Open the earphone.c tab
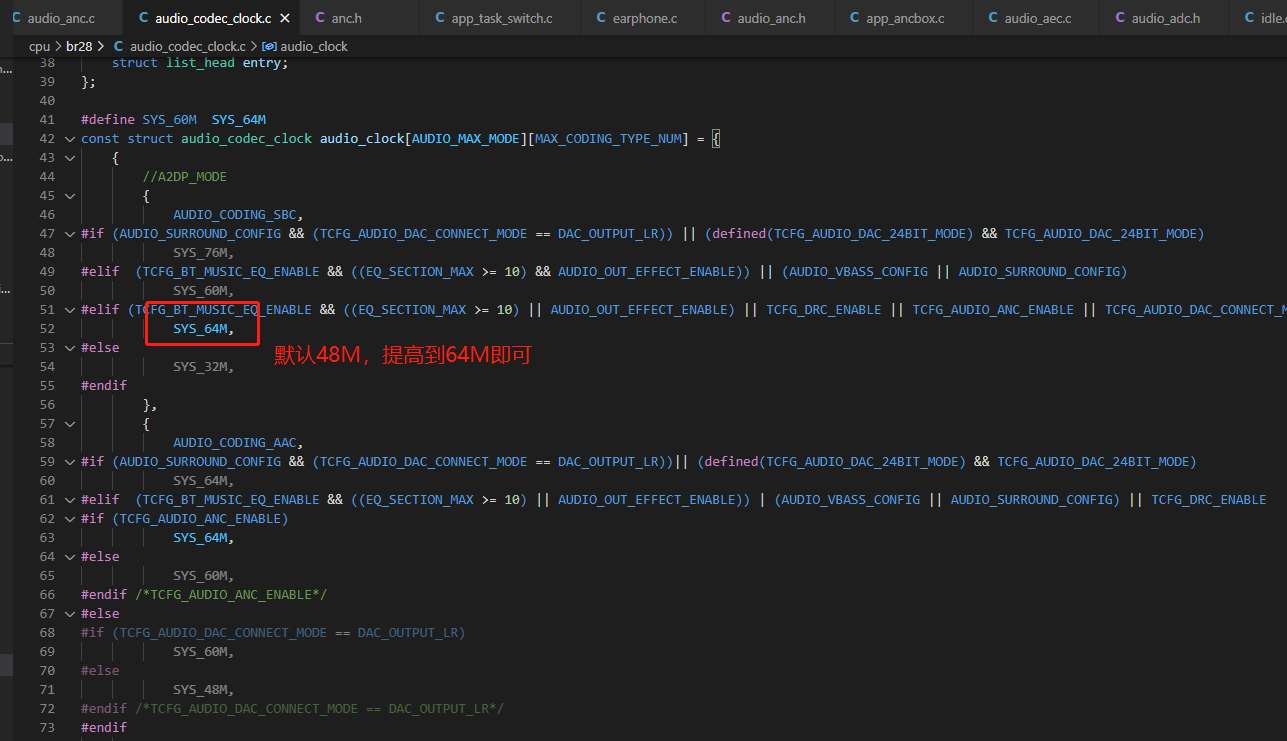 (x=645, y=19)
